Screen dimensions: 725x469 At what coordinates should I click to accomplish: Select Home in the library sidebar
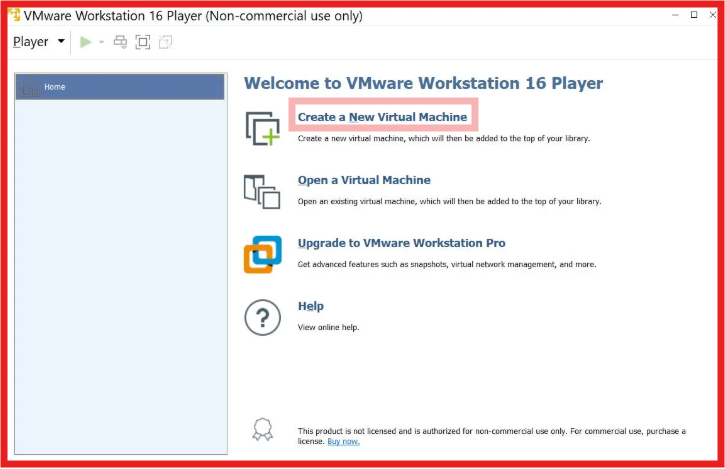click(x=119, y=87)
